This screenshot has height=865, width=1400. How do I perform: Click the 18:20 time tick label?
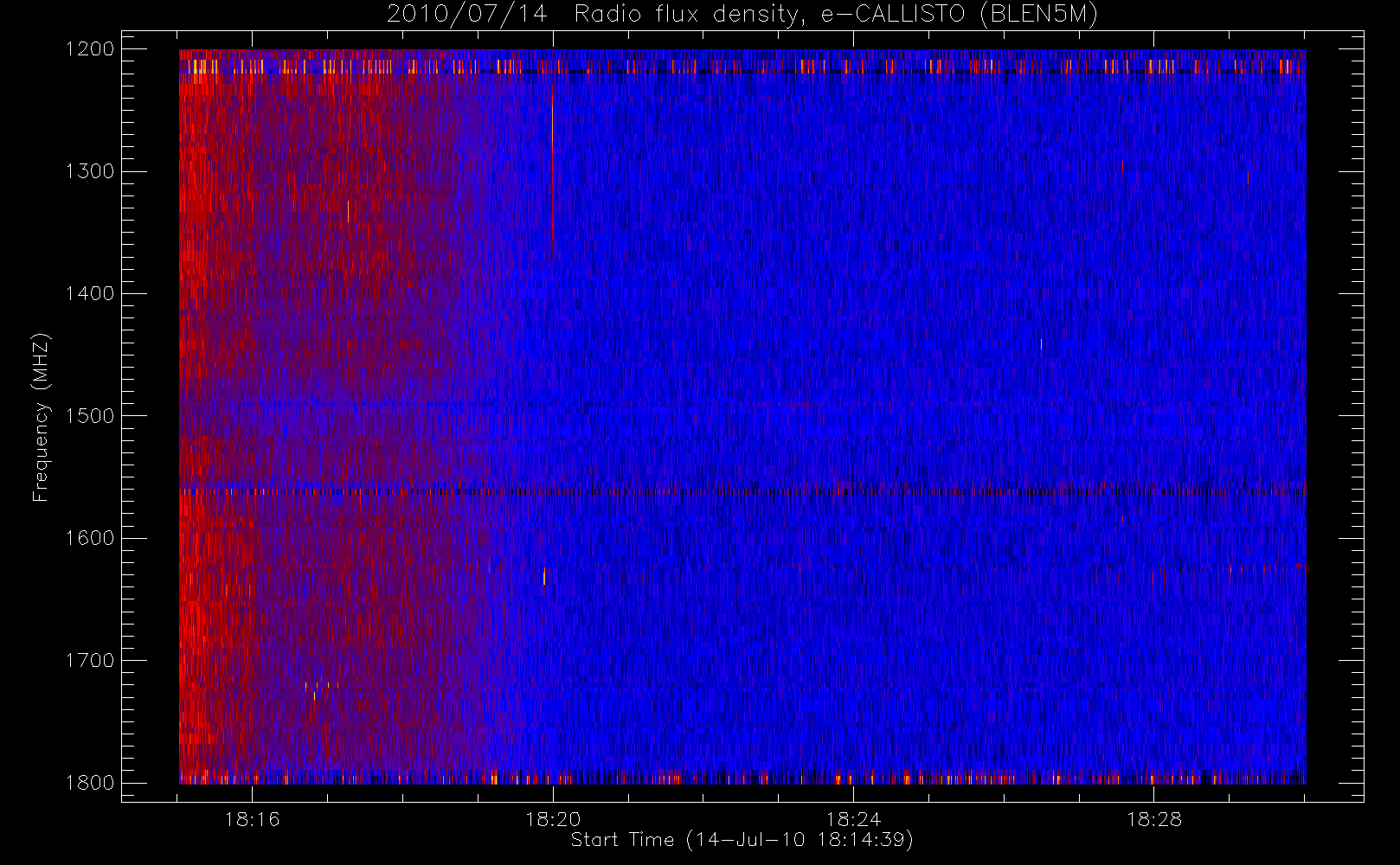[553, 819]
